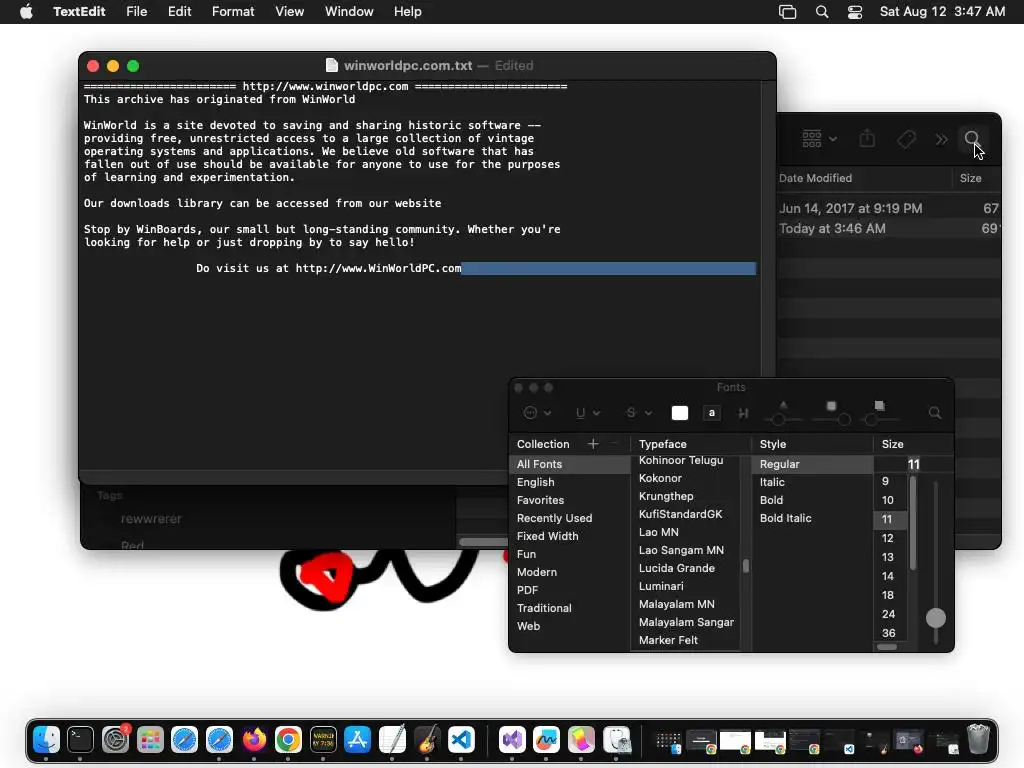The image size is (1024, 768).
Task: Add a new font collection with plus
Action: click(x=593, y=444)
